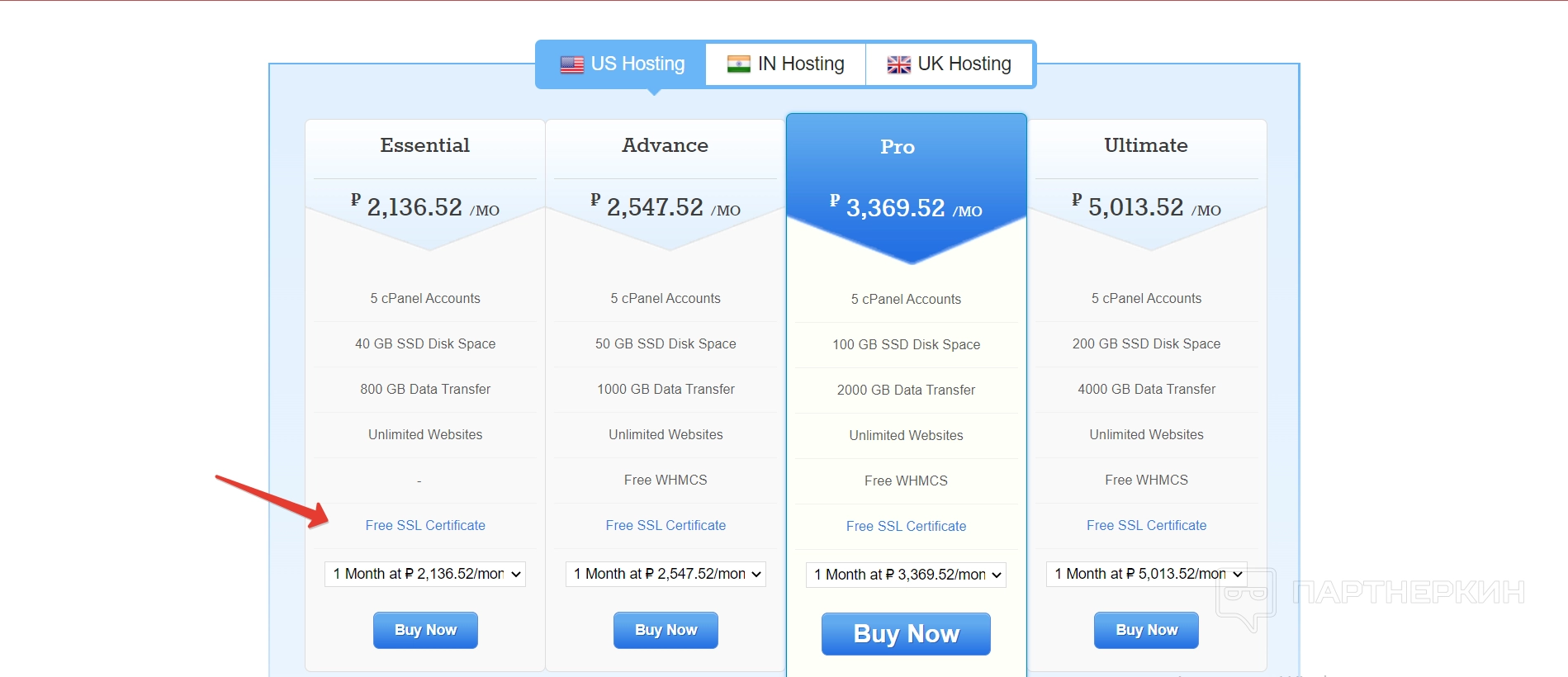Image resolution: width=1568 pixels, height=677 pixels.
Task: Click Buy Now for Pro plan
Action: click(x=906, y=634)
